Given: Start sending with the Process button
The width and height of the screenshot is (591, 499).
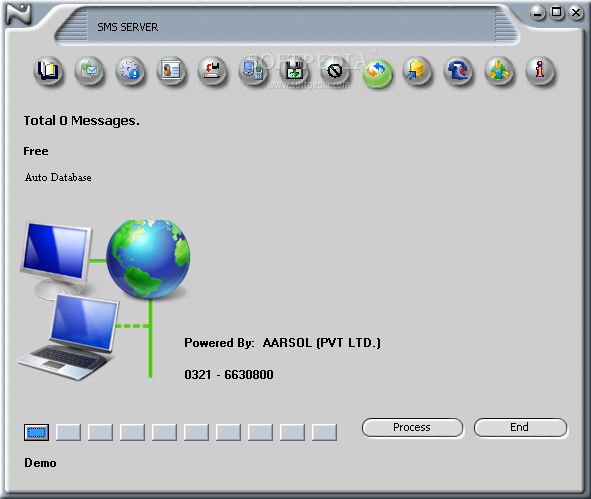Looking at the screenshot, I should point(412,428).
